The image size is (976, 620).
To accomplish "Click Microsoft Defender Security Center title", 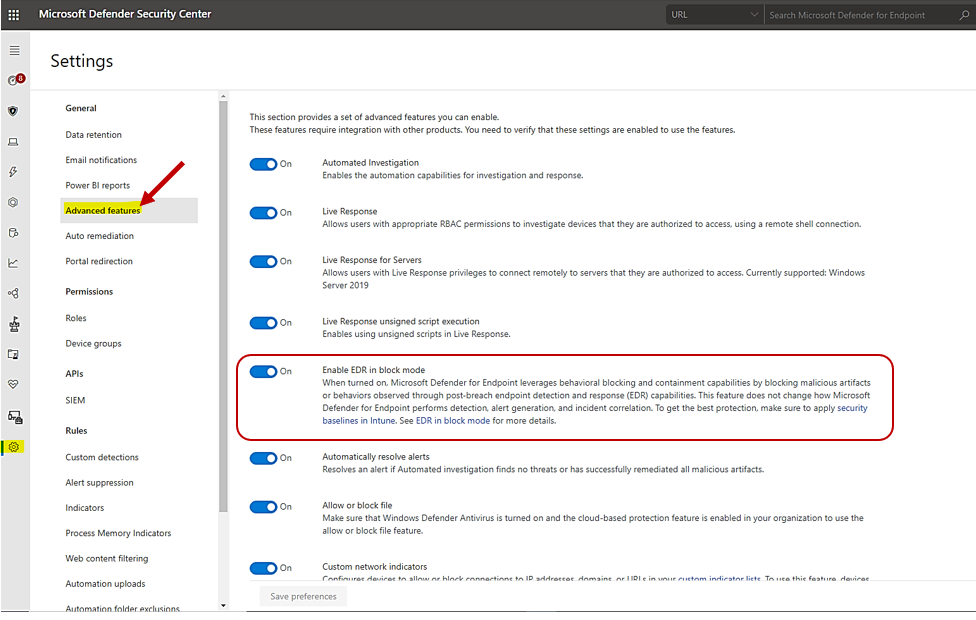I will click(125, 14).
